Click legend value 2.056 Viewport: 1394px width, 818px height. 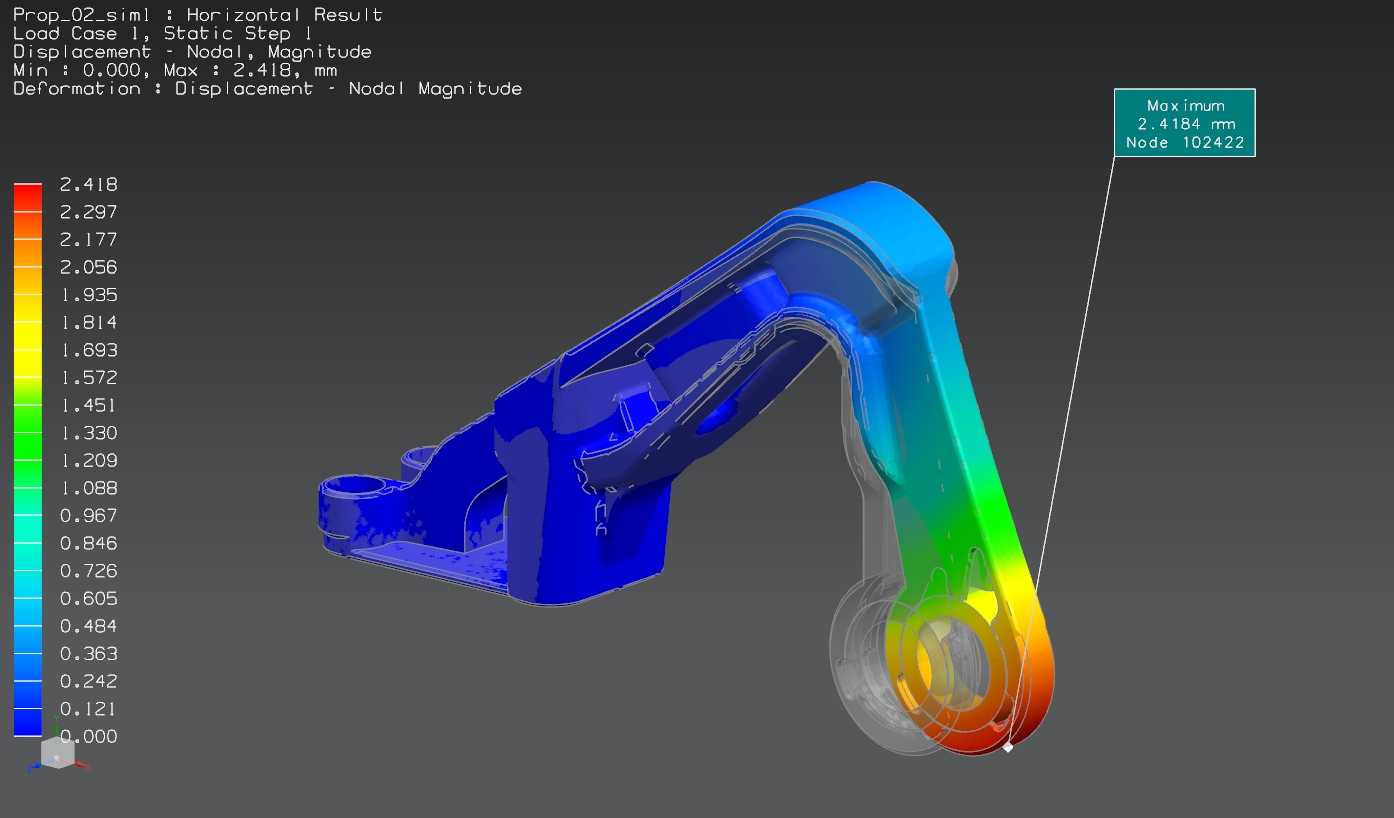point(88,267)
